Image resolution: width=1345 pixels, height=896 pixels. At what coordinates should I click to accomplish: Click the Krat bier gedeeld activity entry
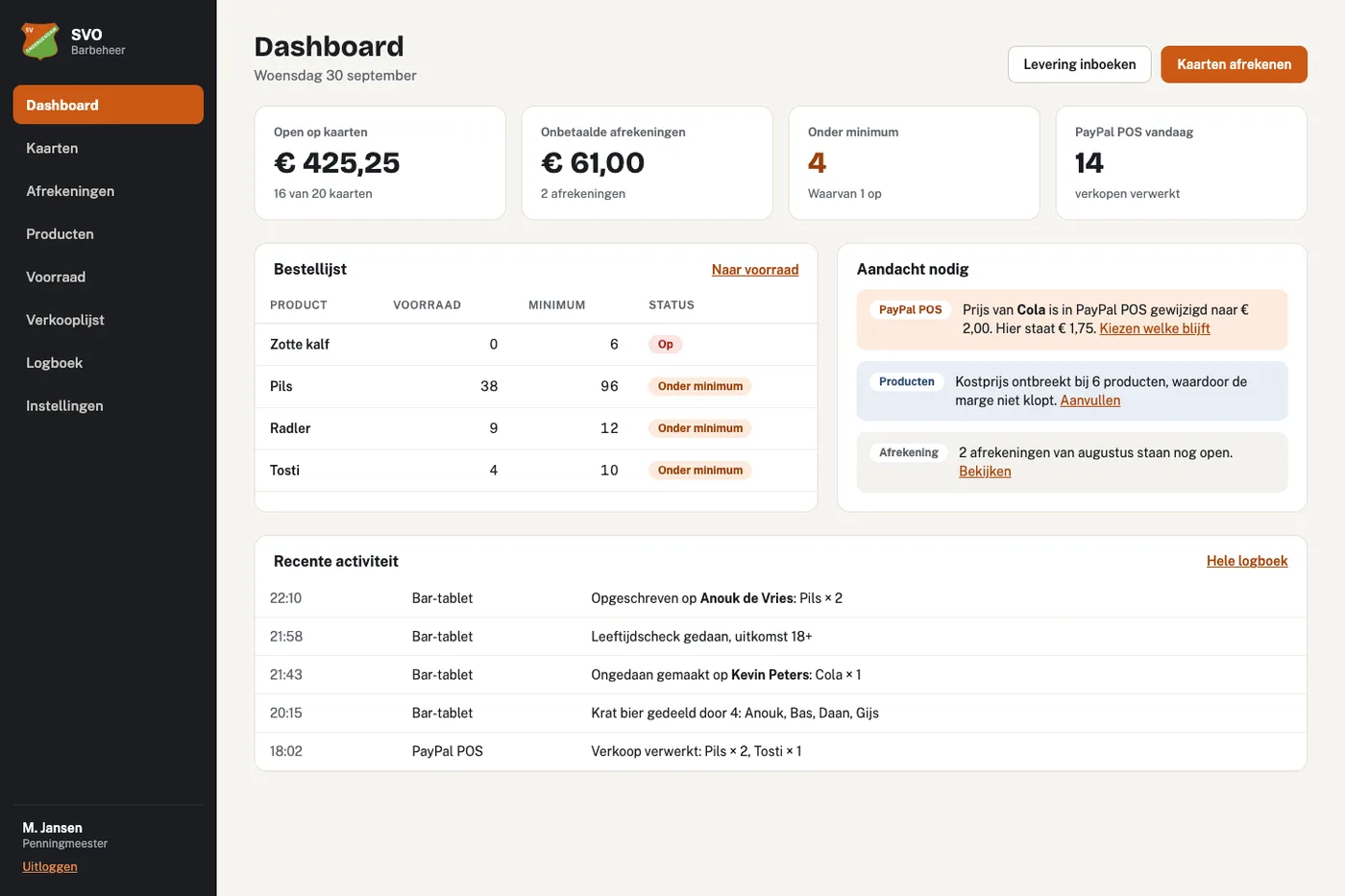click(x=781, y=714)
